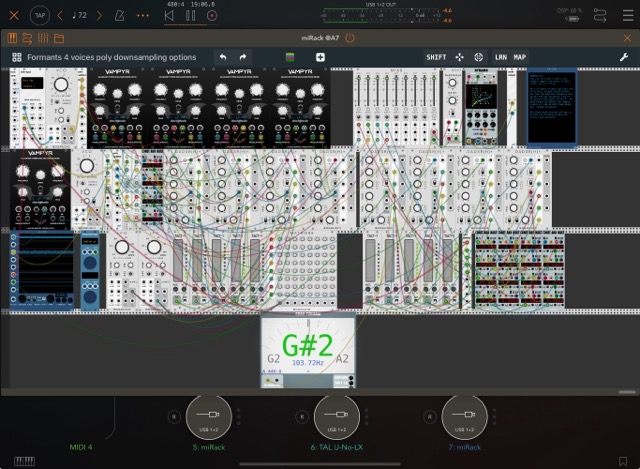Click the metronome icon in the top bar
This screenshot has height=469, width=640.
click(x=120, y=15)
